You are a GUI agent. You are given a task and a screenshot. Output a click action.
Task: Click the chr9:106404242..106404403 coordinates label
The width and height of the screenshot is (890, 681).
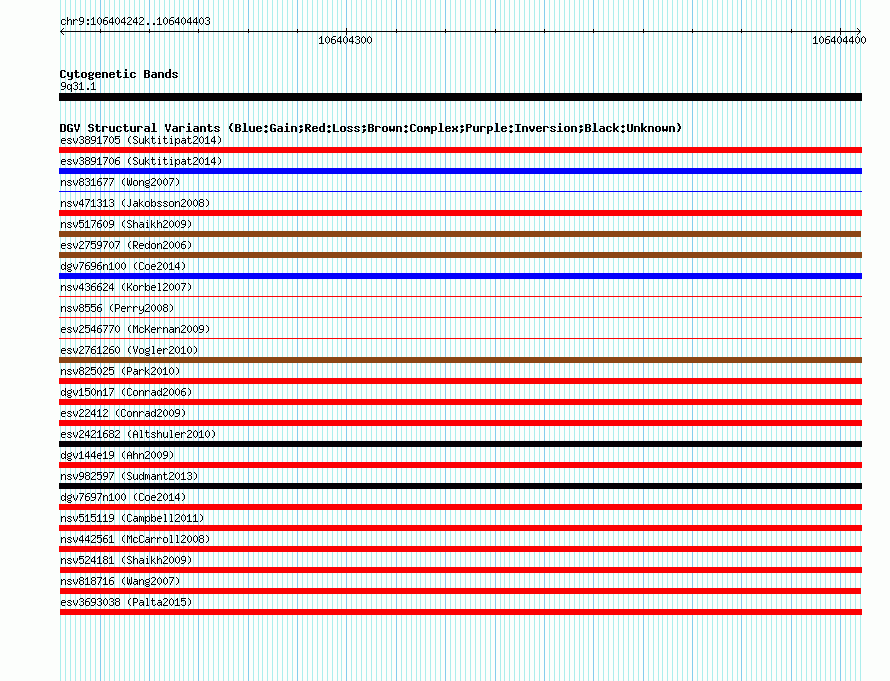click(135, 21)
